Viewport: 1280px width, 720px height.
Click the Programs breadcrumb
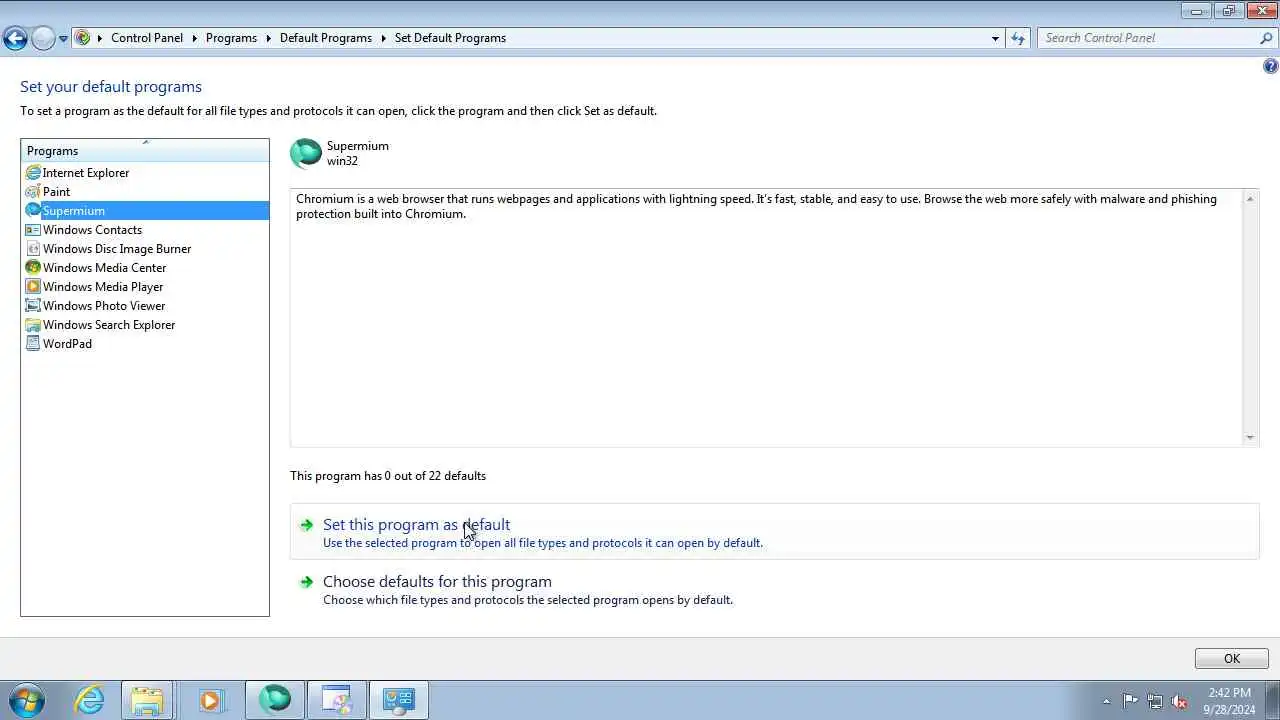231,38
